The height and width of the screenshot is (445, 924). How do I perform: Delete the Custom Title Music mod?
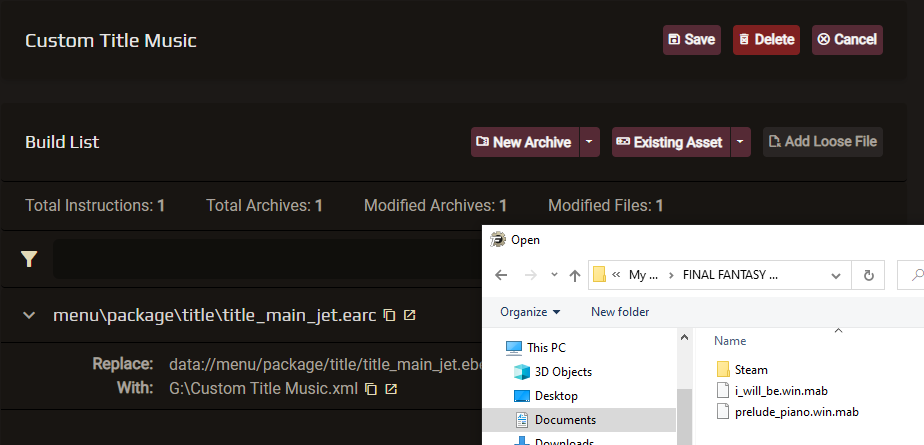(x=767, y=39)
